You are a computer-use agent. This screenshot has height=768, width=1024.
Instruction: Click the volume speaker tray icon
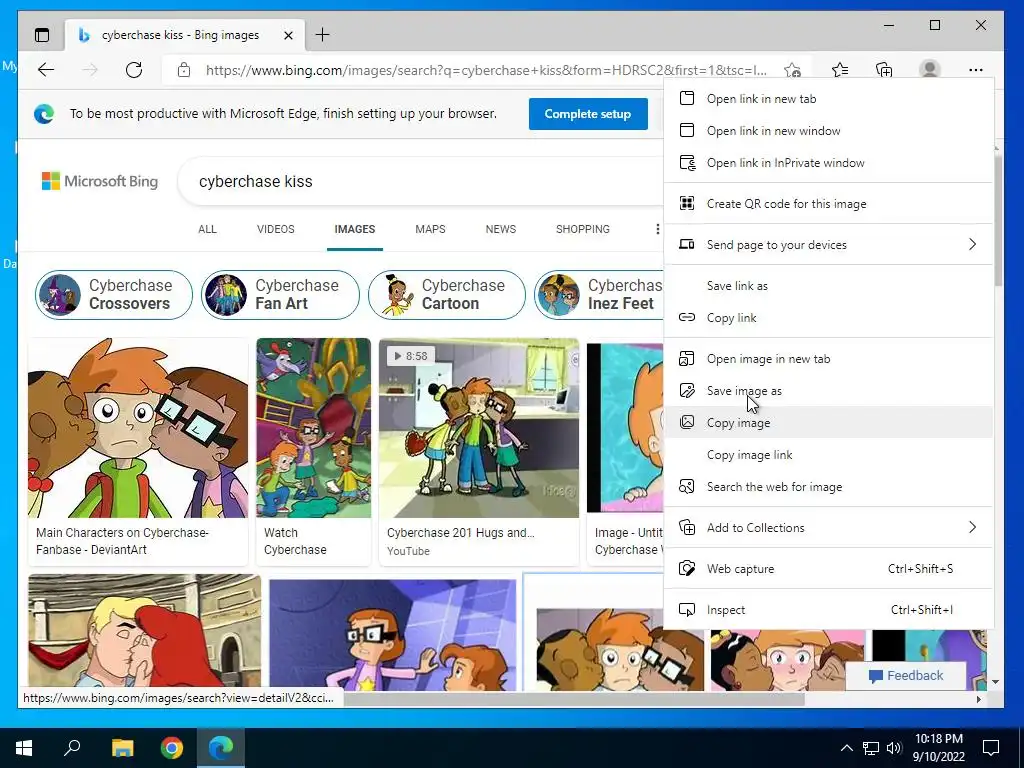894,748
